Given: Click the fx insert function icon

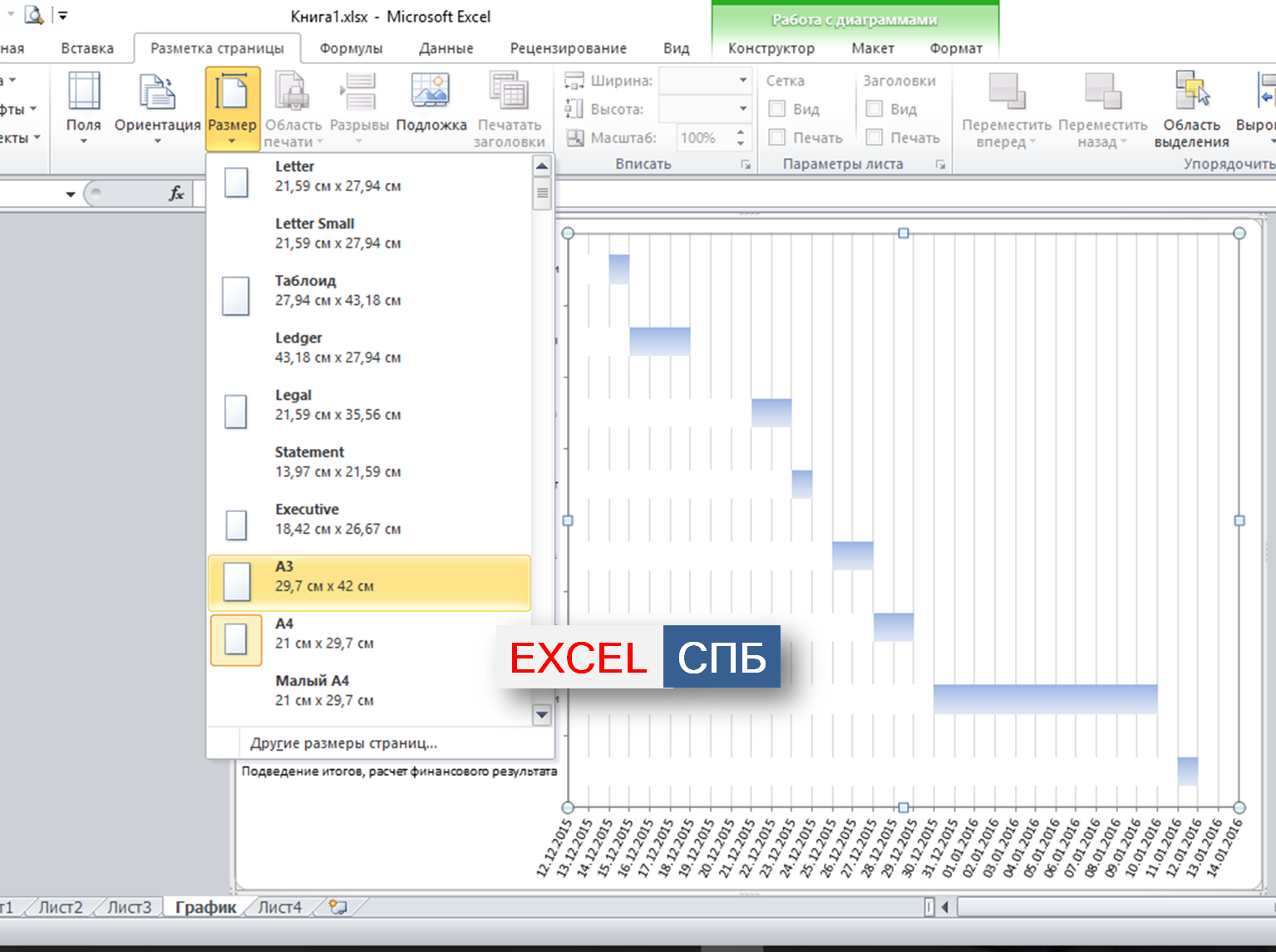Looking at the screenshot, I should click(x=176, y=194).
